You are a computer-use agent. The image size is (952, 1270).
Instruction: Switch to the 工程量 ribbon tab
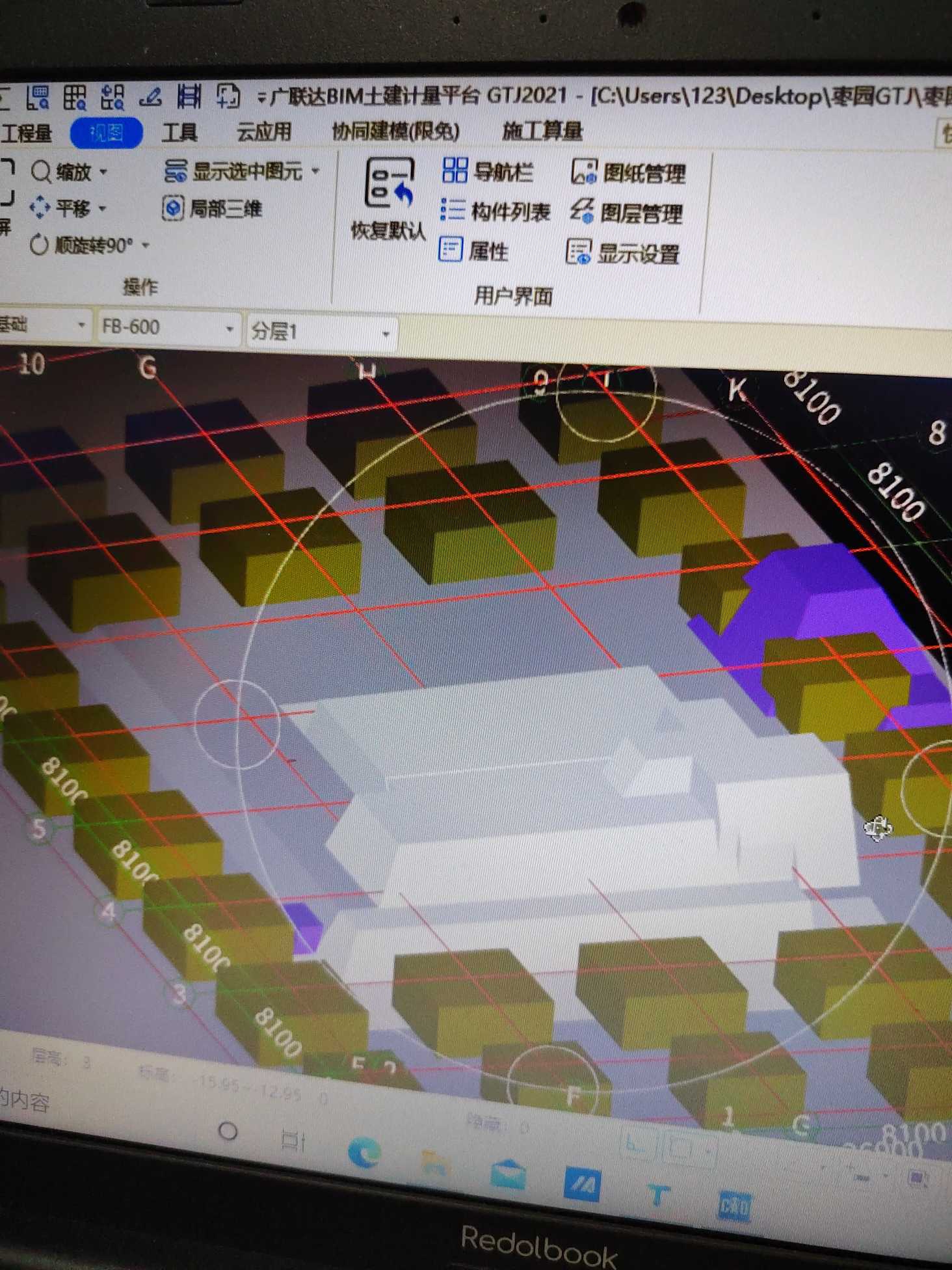pos(27,133)
